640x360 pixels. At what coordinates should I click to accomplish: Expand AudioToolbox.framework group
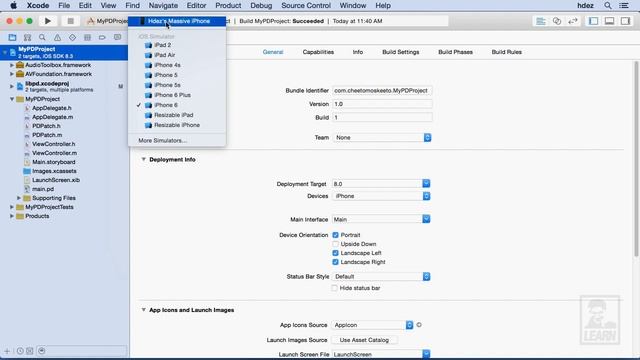pos(12,65)
